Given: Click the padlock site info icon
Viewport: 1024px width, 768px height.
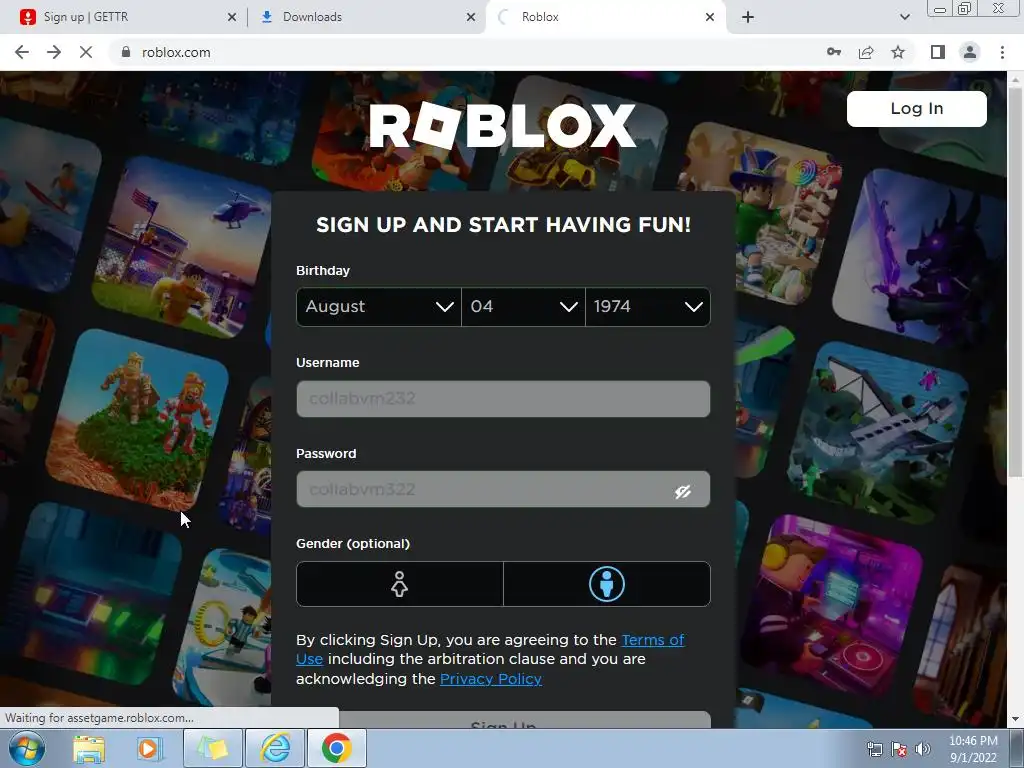Looking at the screenshot, I should click(126, 52).
